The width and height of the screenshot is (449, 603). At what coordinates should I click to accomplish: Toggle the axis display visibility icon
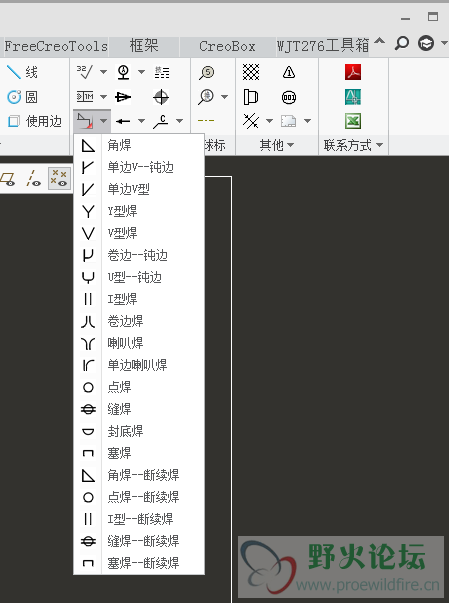[33, 178]
